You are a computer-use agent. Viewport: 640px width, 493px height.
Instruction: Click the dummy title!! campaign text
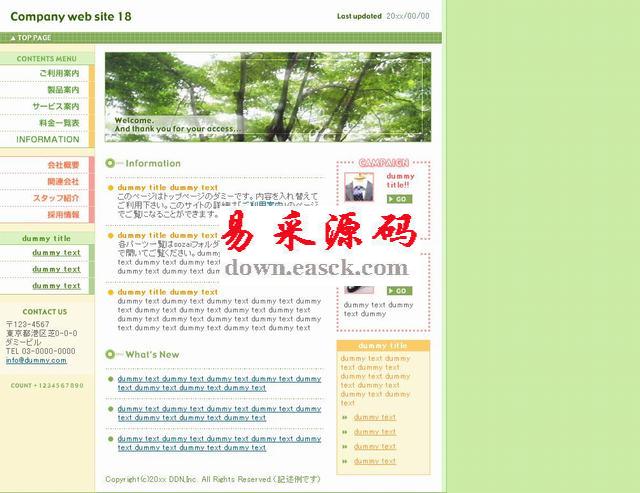click(x=400, y=180)
